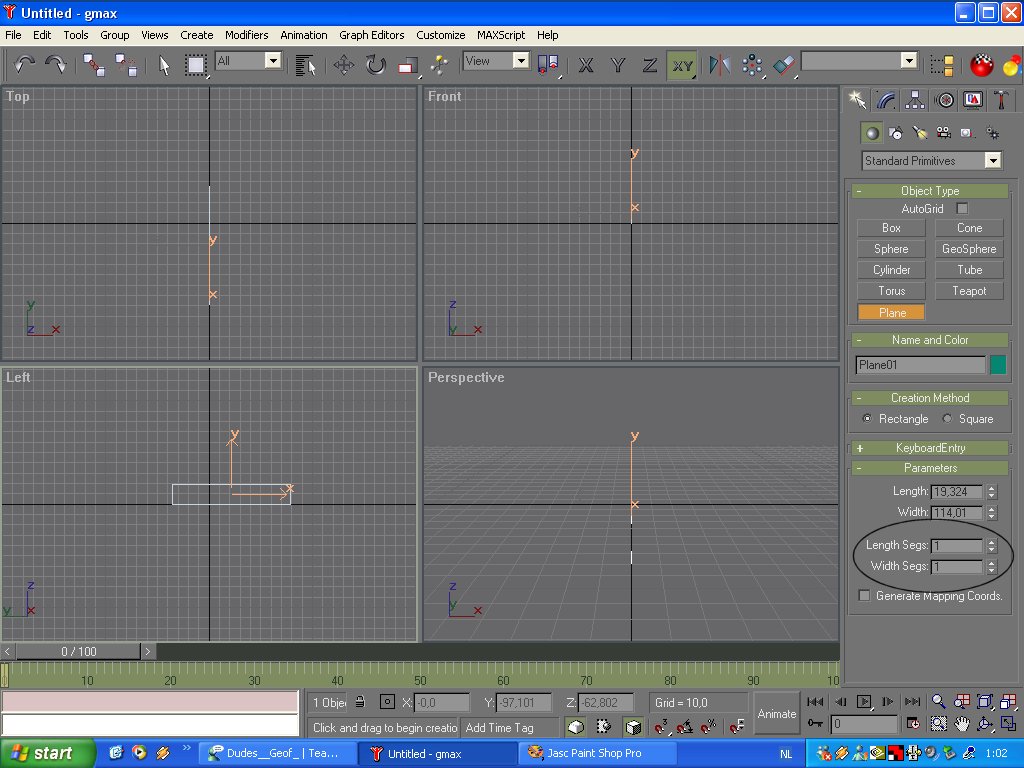Open the Modifiers menu
Screen dimensions: 1024x768
point(246,35)
